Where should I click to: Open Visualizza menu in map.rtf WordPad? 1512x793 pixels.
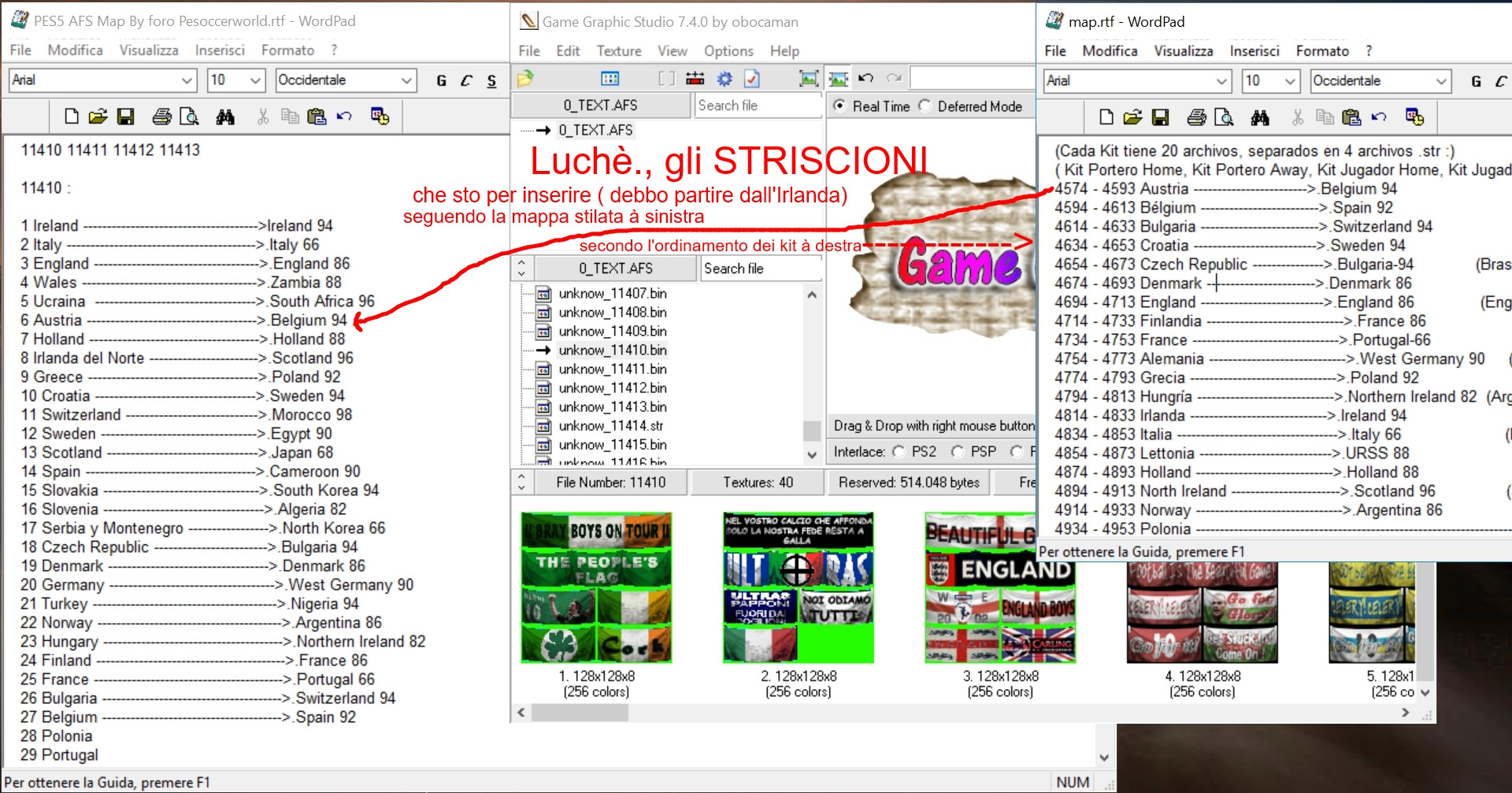1184,50
